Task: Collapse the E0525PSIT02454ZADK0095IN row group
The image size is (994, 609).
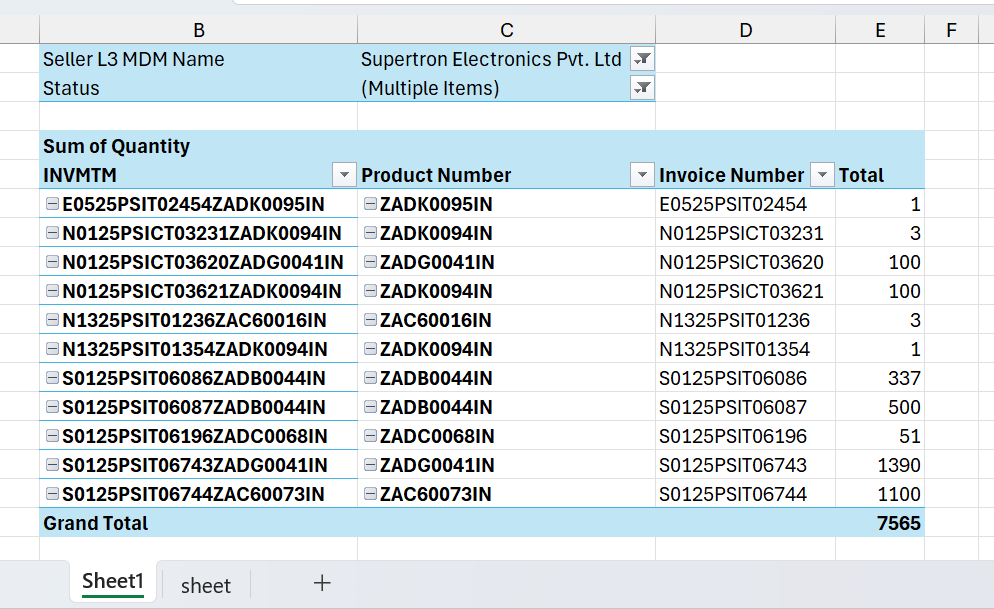Action: tap(52, 204)
